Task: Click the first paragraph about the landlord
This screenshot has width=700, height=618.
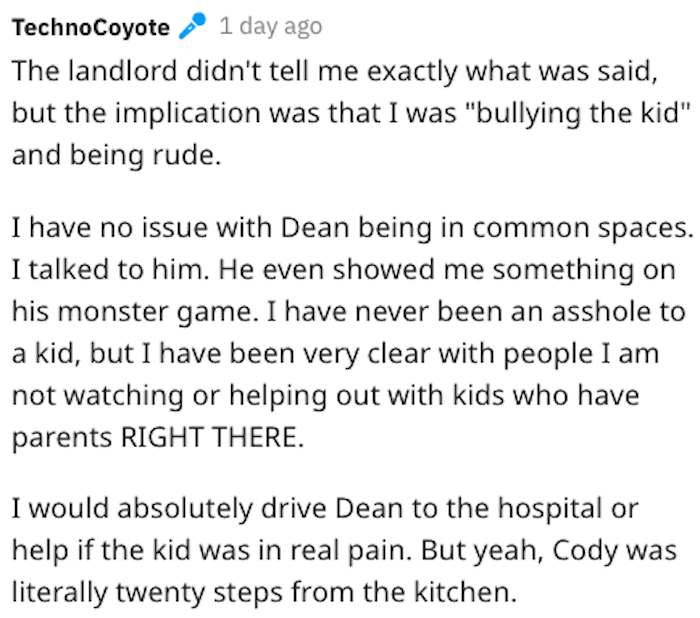Action: pos(351,113)
